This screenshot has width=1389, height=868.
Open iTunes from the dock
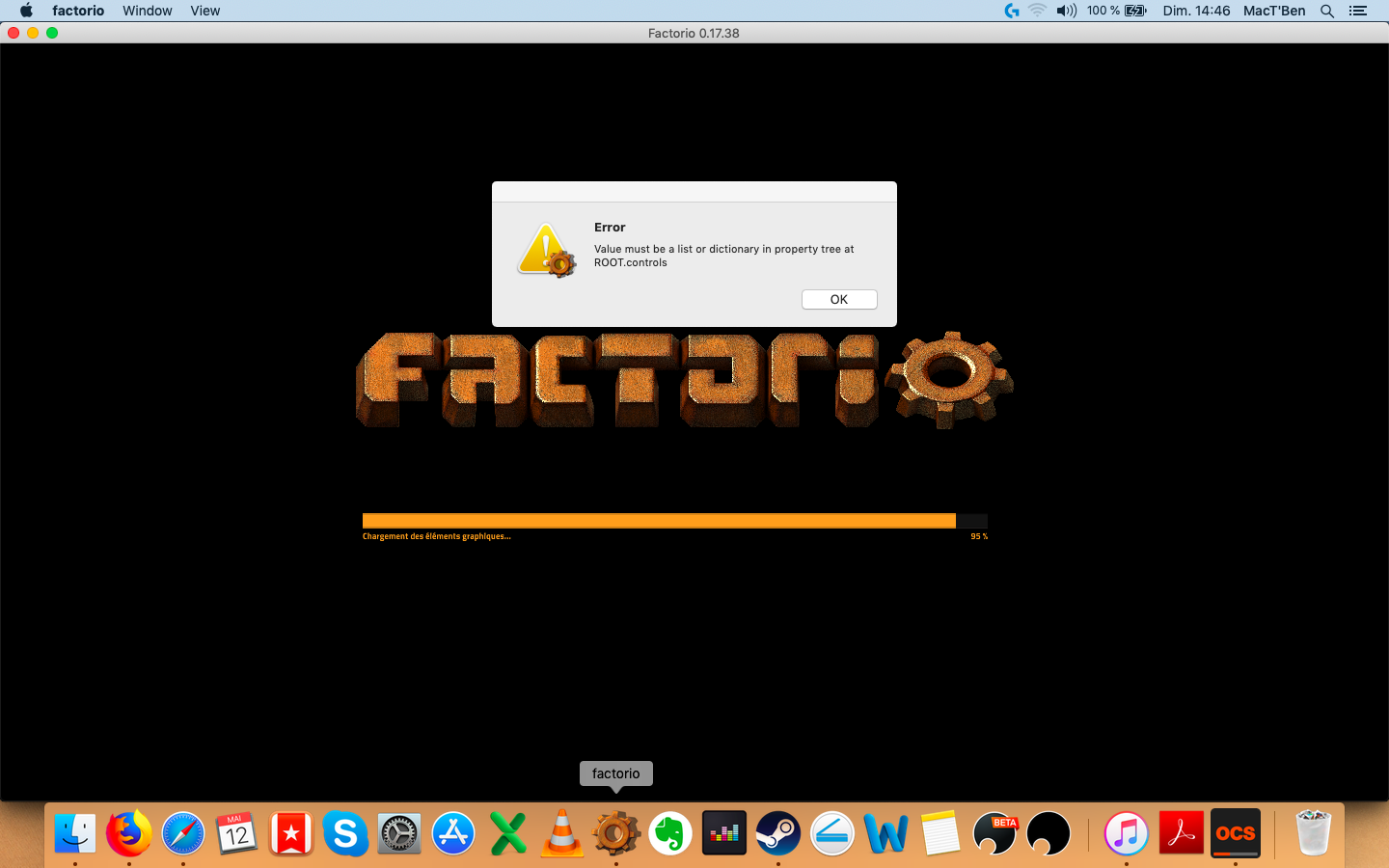click(1126, 833)
